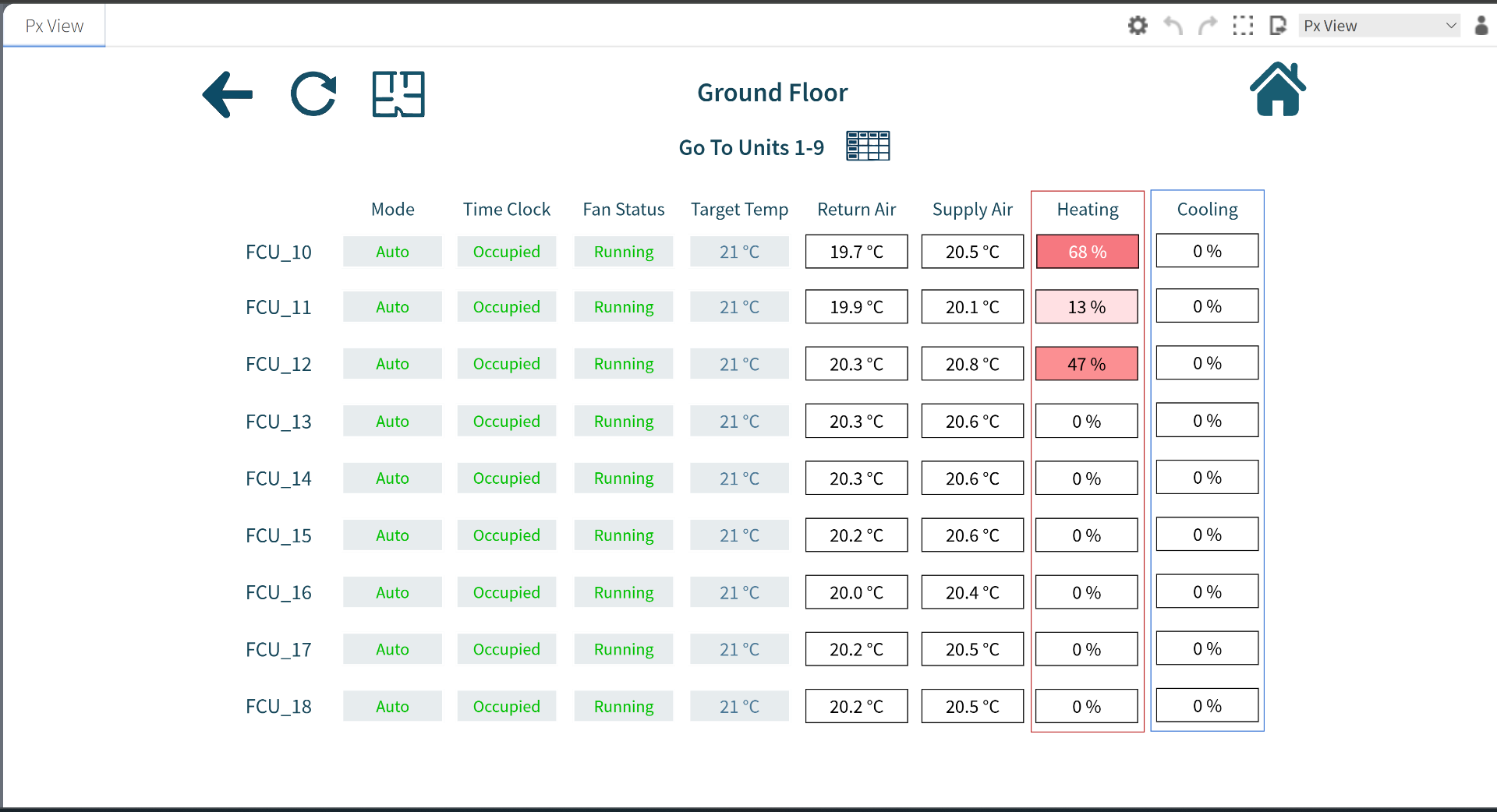
Task: Redo the action in the toolbar
Action: [x=1208, y=26]
